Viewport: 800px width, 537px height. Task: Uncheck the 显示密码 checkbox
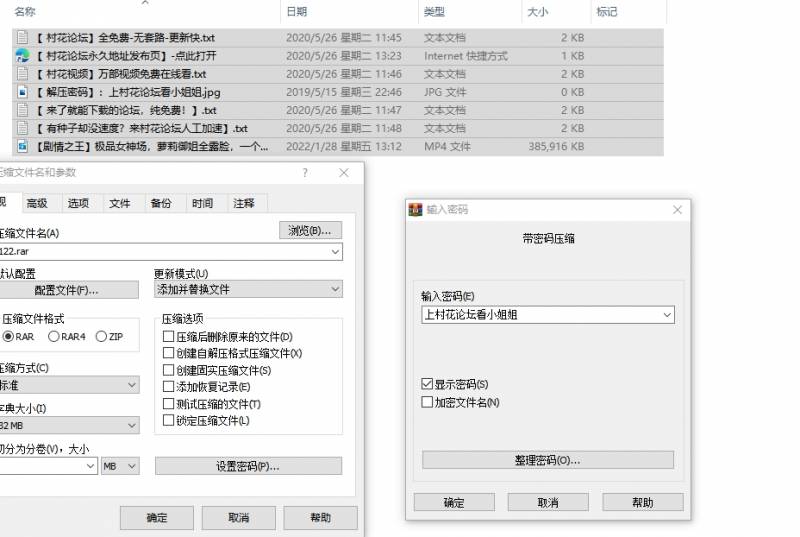point(428,385)
